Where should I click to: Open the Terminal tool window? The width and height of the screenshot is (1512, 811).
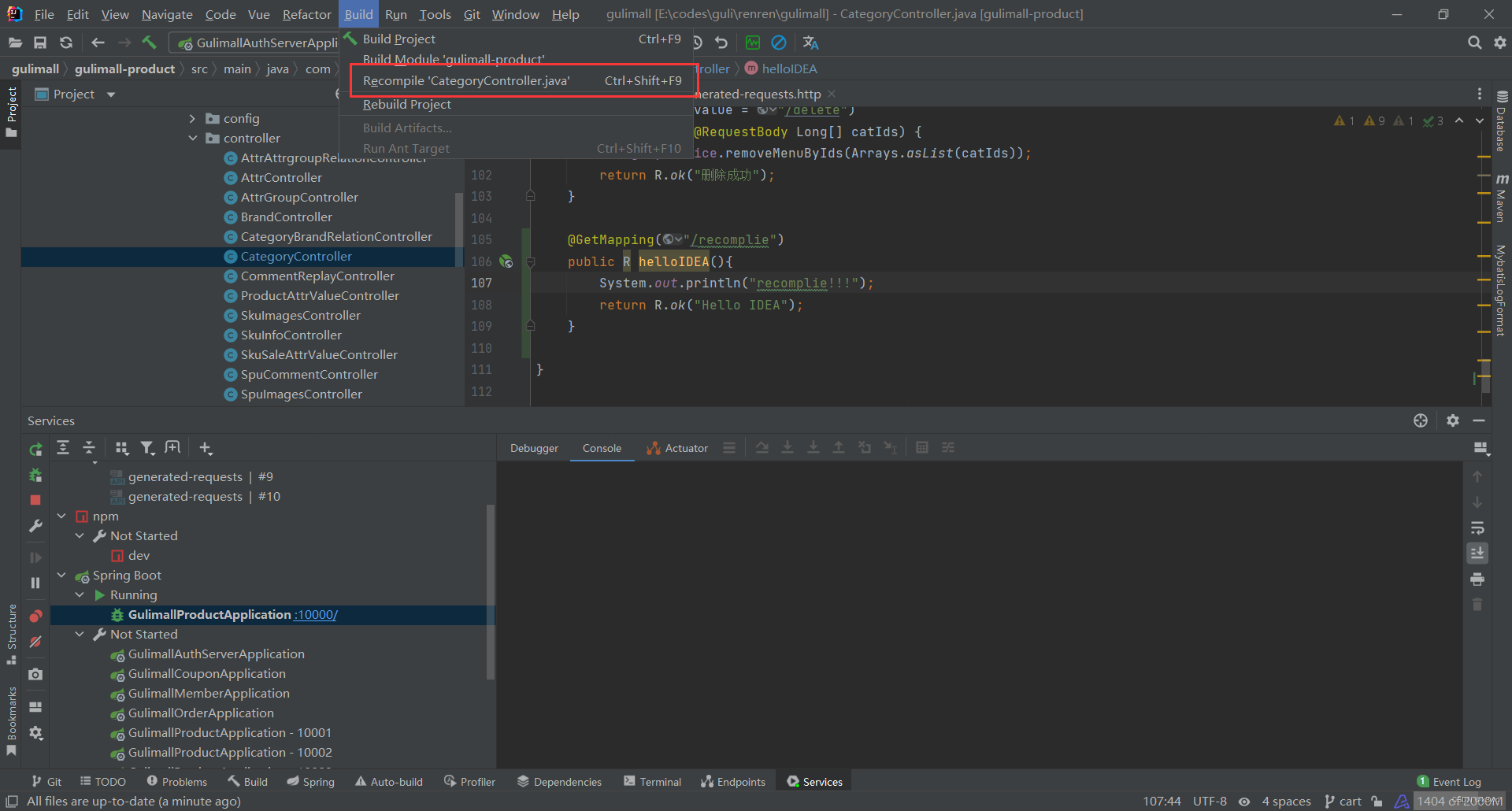pos(652,781)
